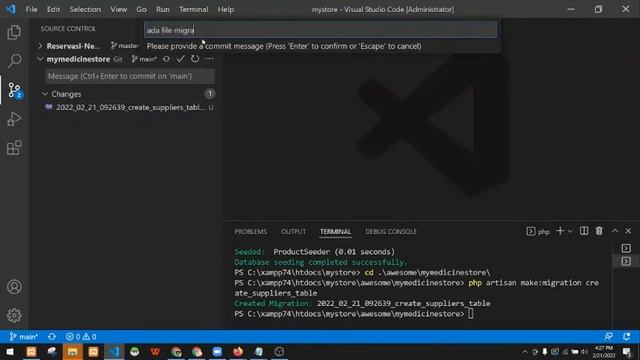This screenshot has height=360, width=640.
Task: Open the Manage gear icon
Action: click(14, 315)
